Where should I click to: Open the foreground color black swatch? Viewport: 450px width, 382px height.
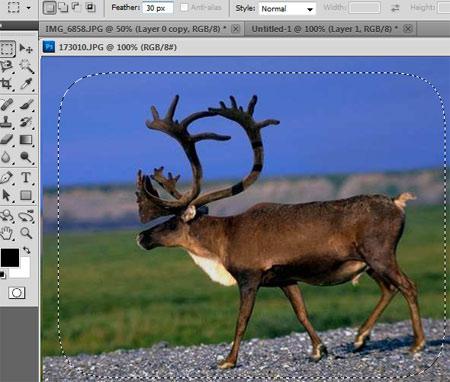(10, 257)
